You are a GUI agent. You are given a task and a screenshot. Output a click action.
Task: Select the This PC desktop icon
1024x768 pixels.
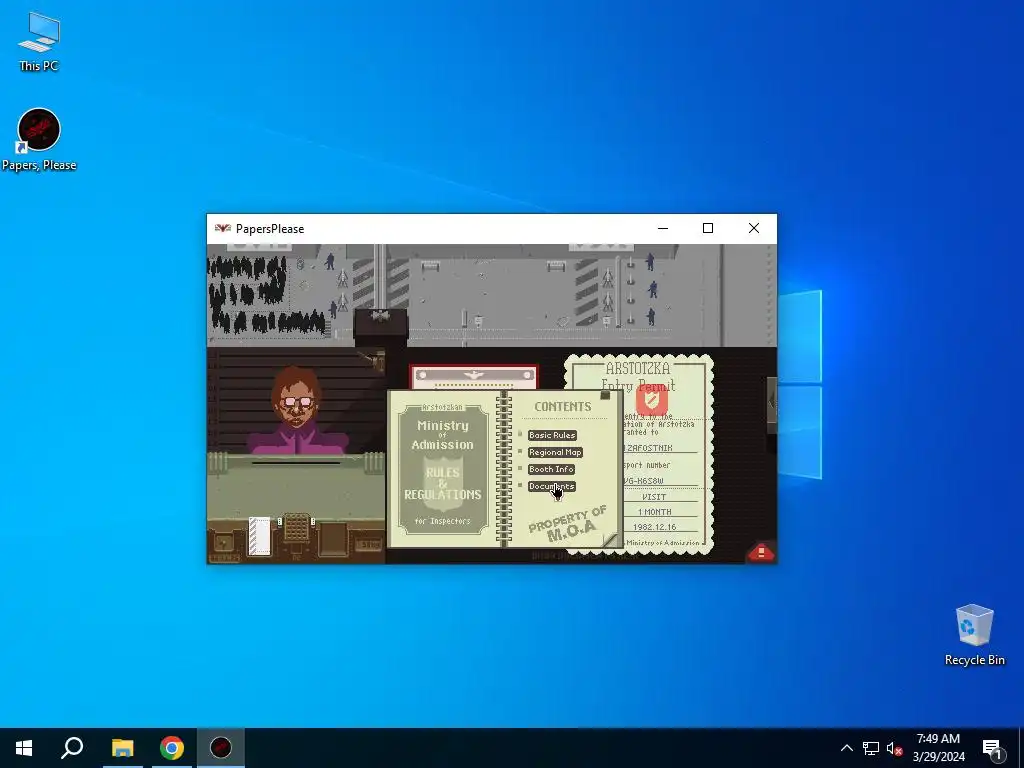point(39,41)
